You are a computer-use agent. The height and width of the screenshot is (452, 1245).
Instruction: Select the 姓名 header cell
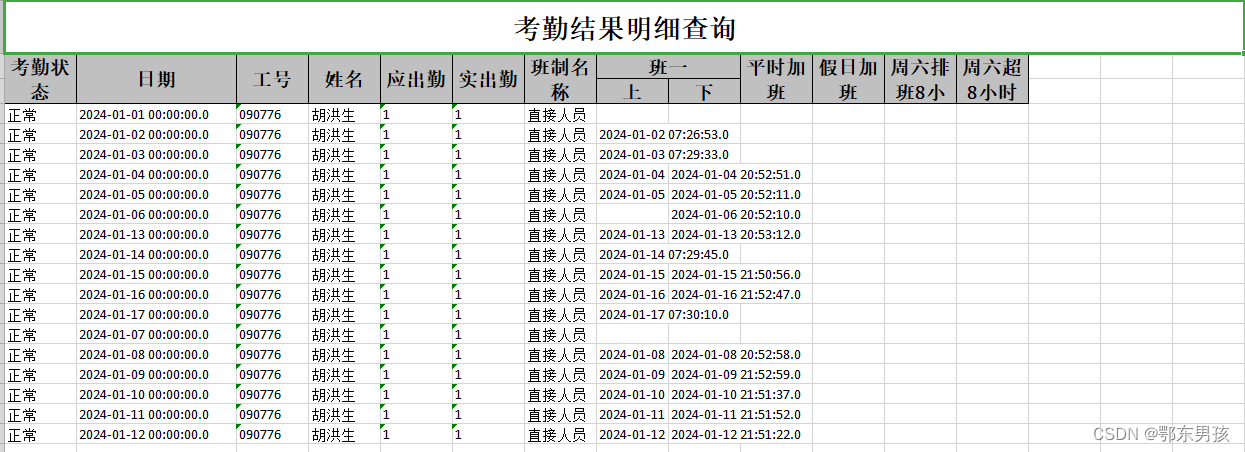pyautogui.click(x=344, y=79)
